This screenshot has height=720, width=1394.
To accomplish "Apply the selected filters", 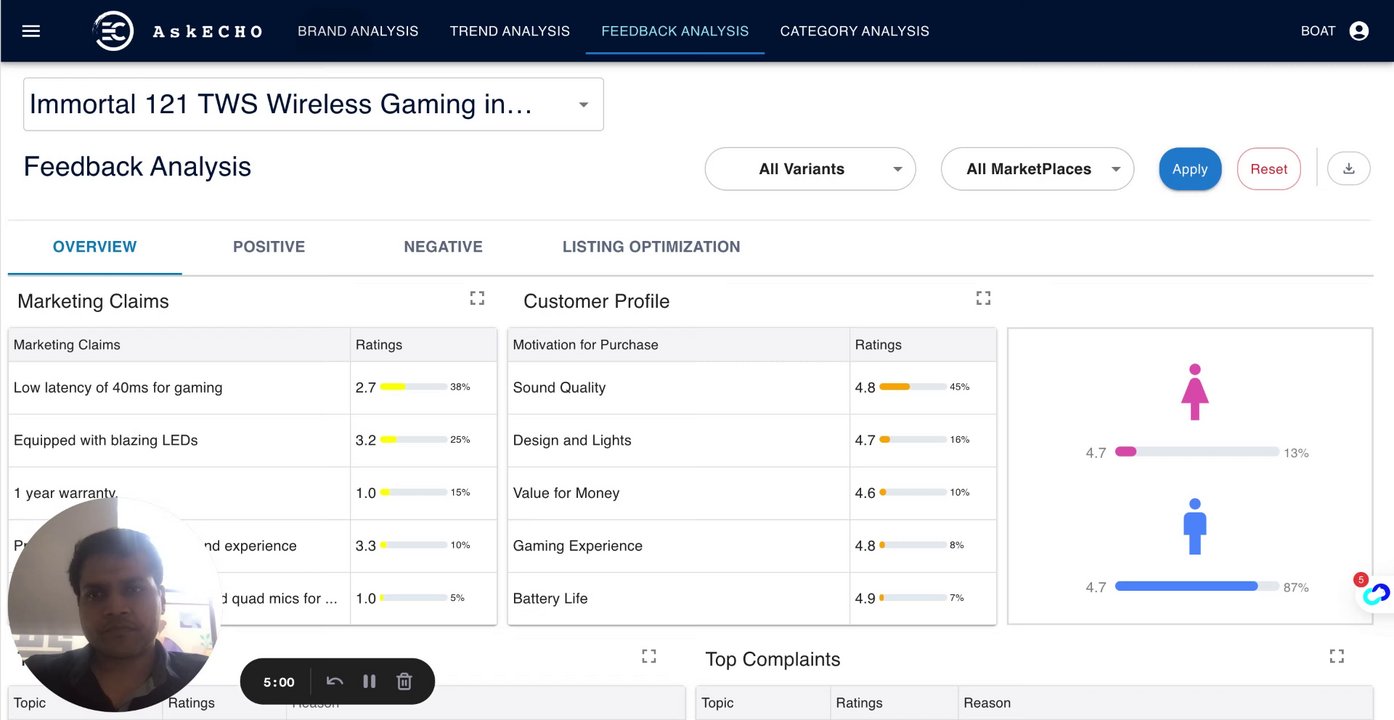I will (1190, 169).
